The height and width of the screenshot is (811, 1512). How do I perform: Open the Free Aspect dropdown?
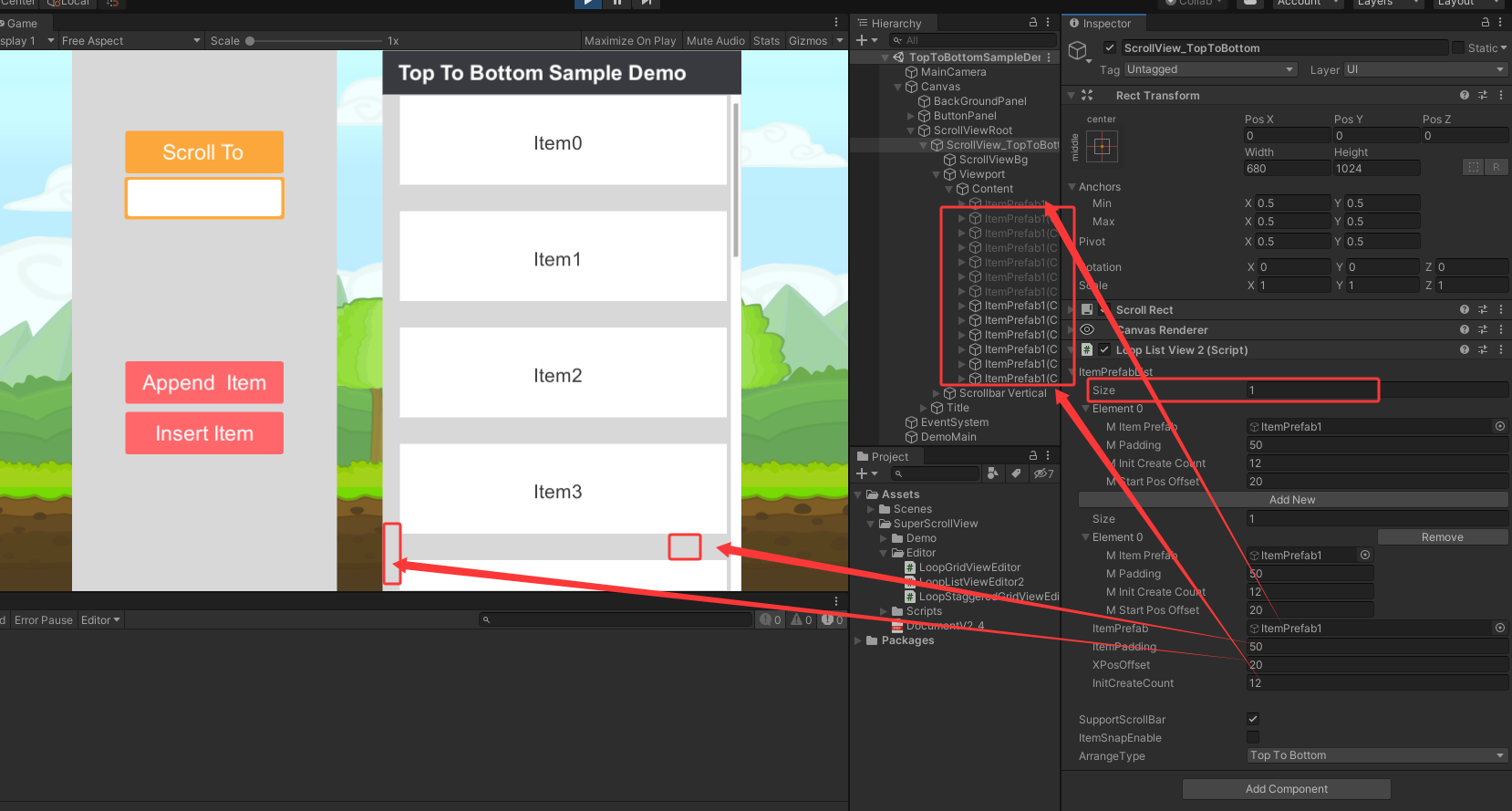point(130,40)
